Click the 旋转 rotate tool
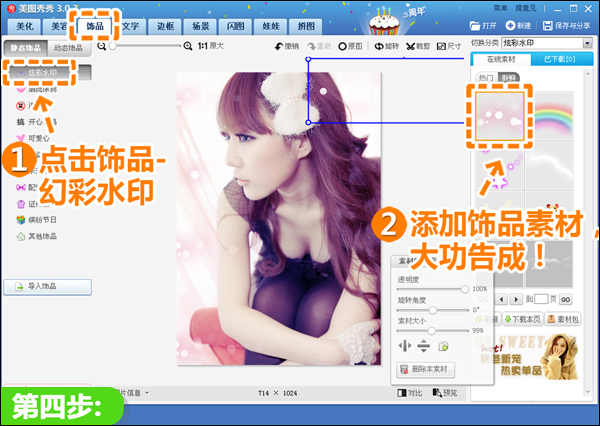 click(386, 46)
